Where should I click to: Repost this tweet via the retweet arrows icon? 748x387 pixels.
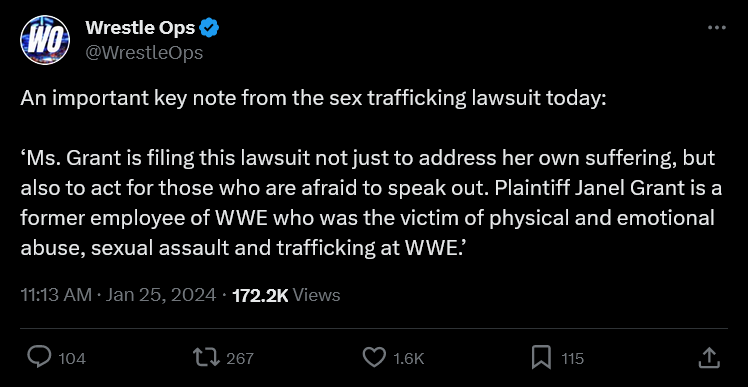pos(206,358)
